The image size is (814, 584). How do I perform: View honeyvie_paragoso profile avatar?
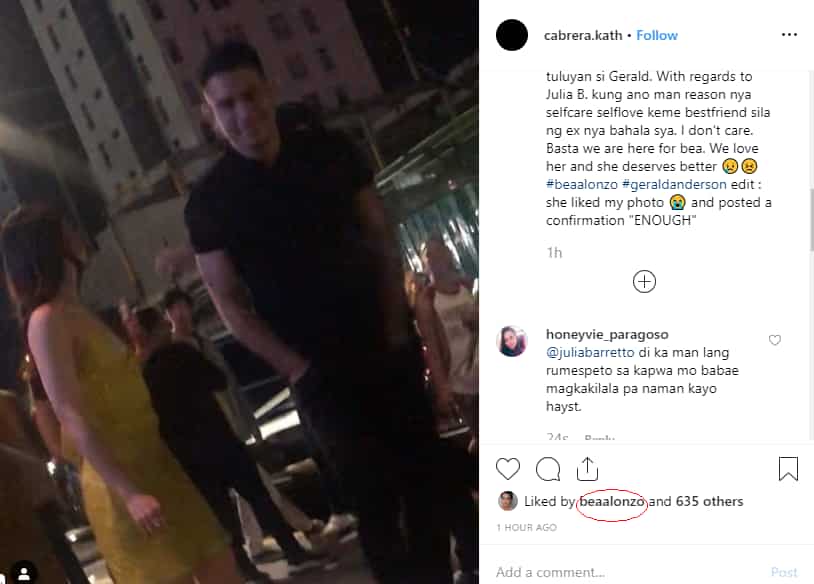512,342
